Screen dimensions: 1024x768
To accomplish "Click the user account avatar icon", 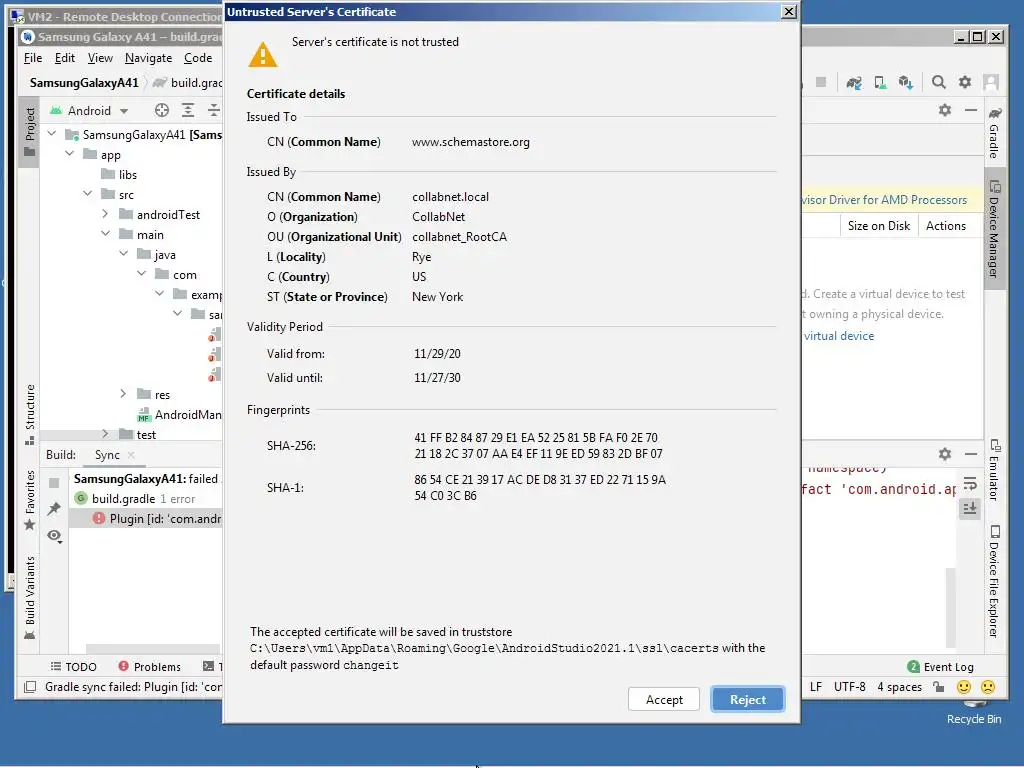I will (991, 82).
